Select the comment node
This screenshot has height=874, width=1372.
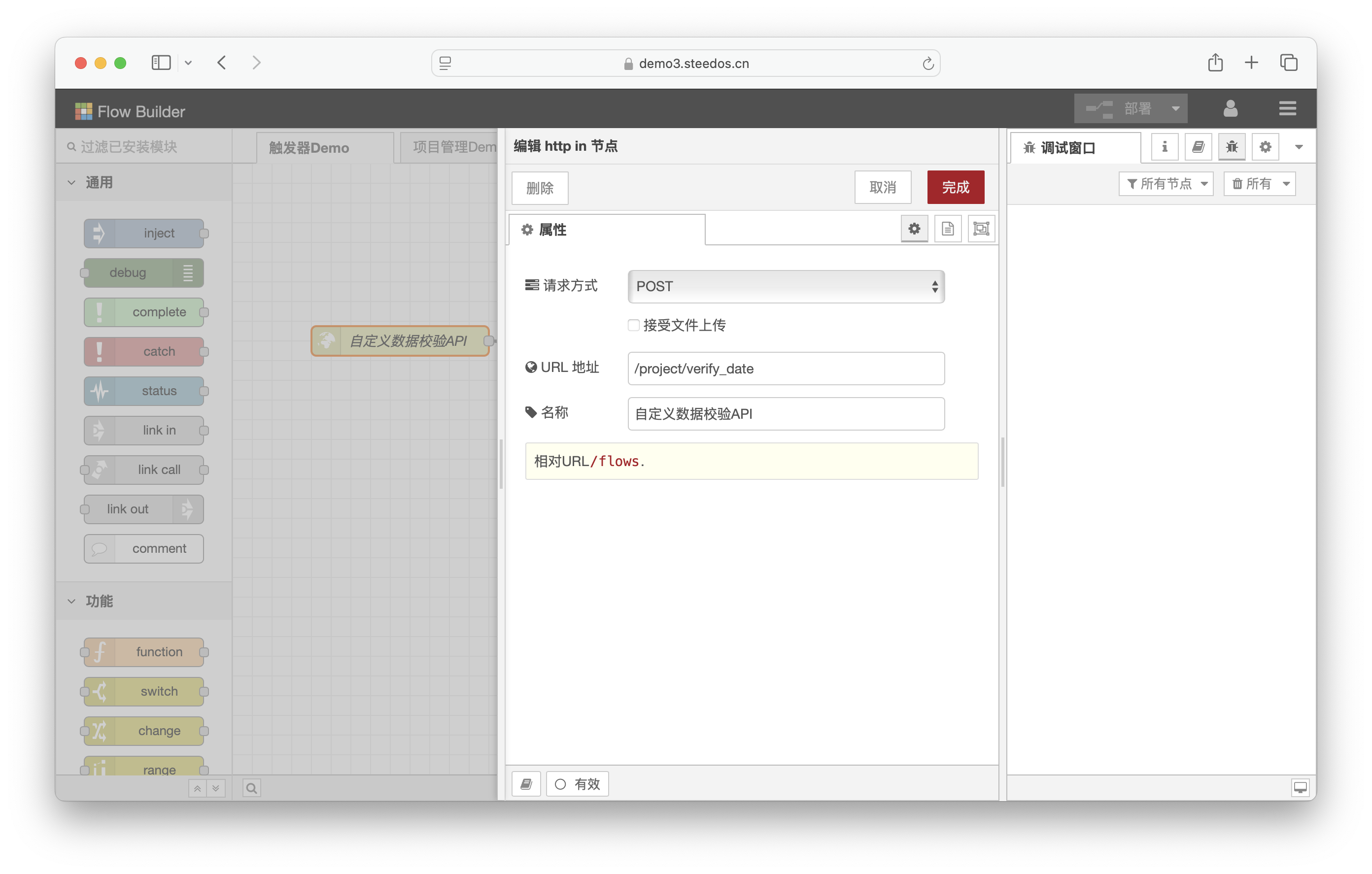click(x=144, y=548)
